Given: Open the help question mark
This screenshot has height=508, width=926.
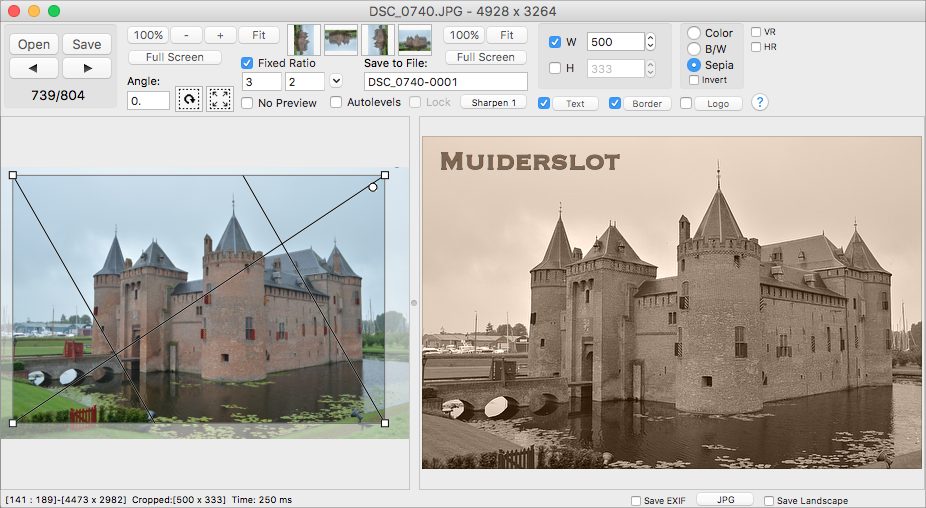Looking at the screenshot, I should coord(759,102).
